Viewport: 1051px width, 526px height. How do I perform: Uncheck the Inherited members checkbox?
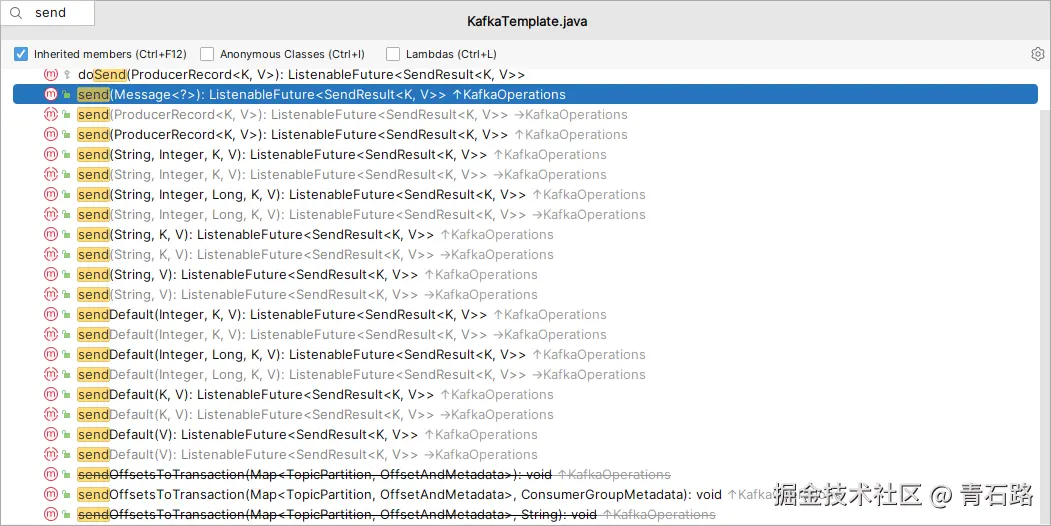click(x=21, y=54)
